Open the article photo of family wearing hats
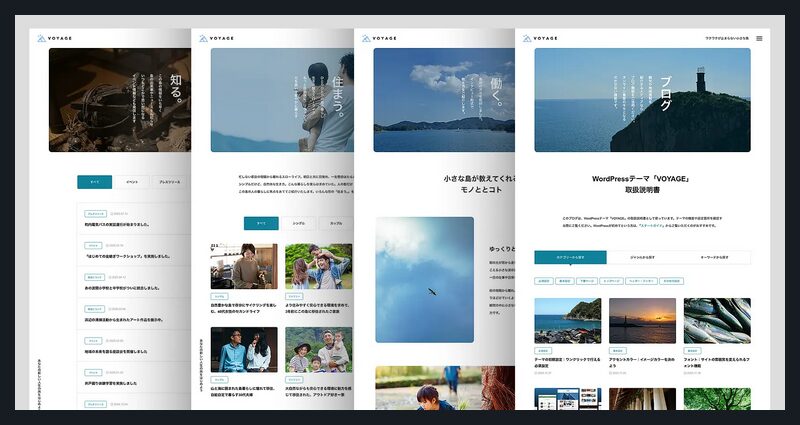This screenshot has width=800, height=425. [318, 349]
